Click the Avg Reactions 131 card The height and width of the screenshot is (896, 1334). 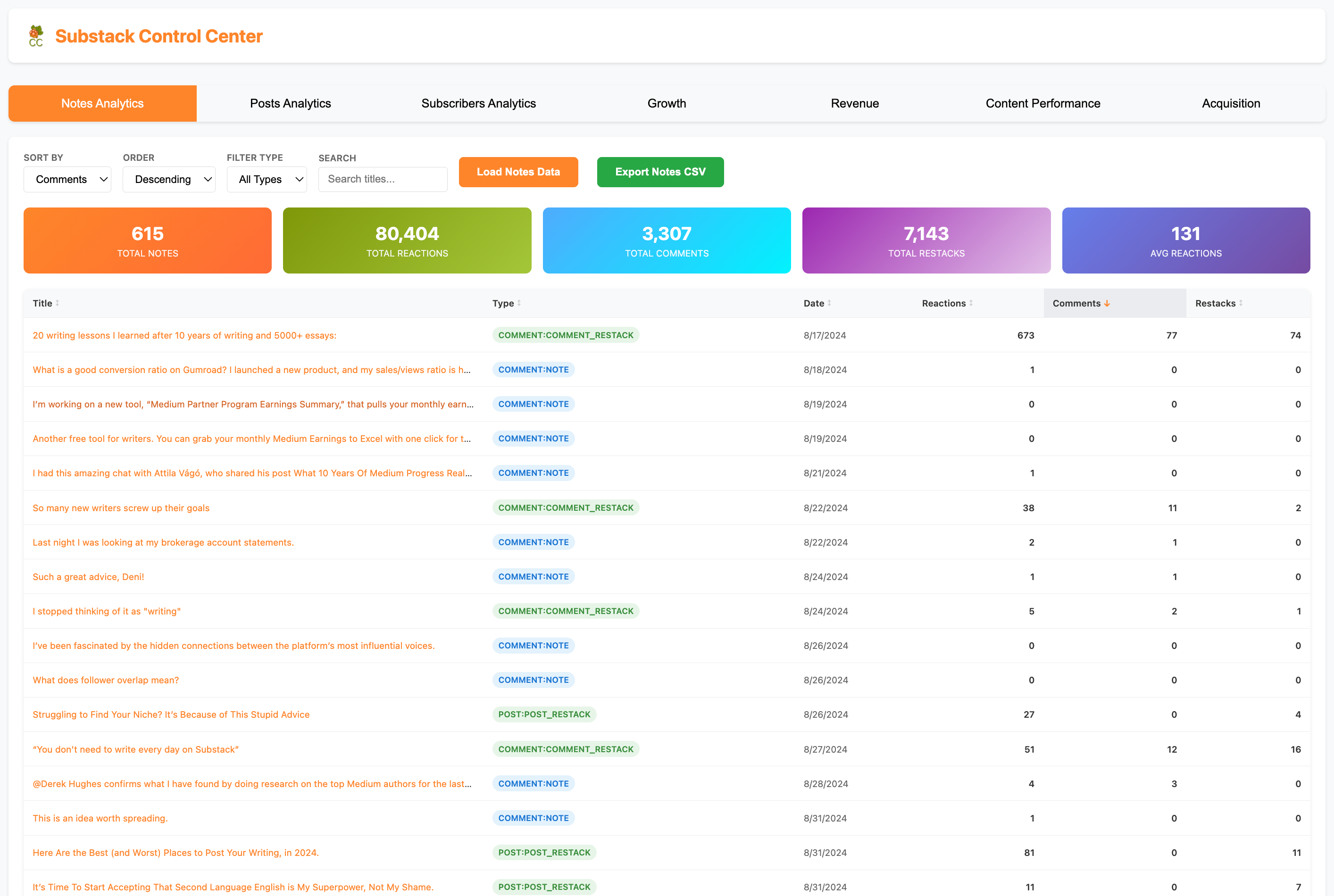1186,241
